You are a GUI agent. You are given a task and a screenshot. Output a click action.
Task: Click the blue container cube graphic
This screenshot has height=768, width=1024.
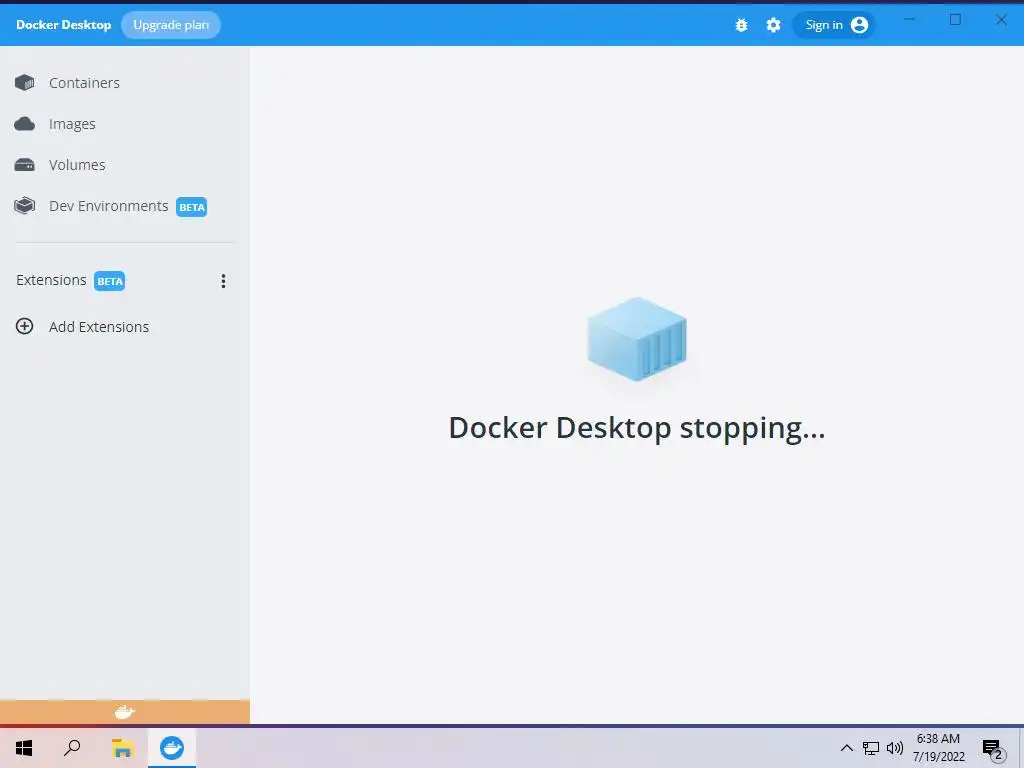[637, 339]
